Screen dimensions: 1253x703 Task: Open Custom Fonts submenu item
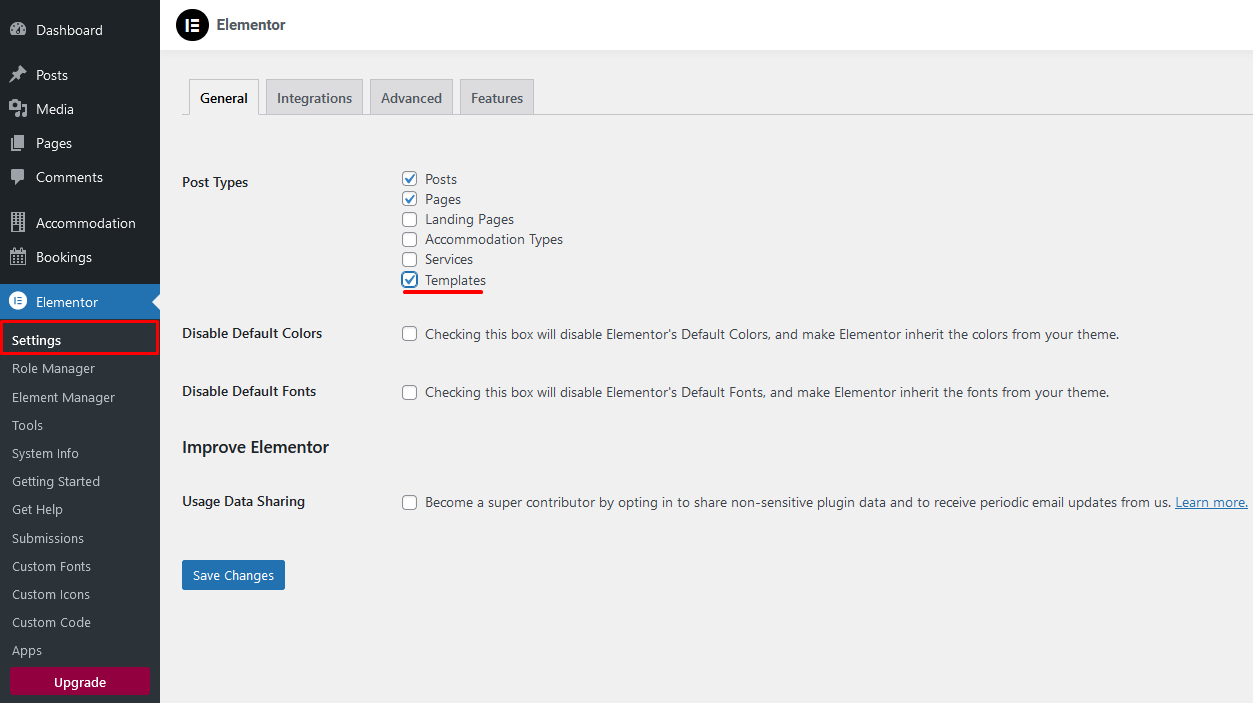click(x=80, y=566)
